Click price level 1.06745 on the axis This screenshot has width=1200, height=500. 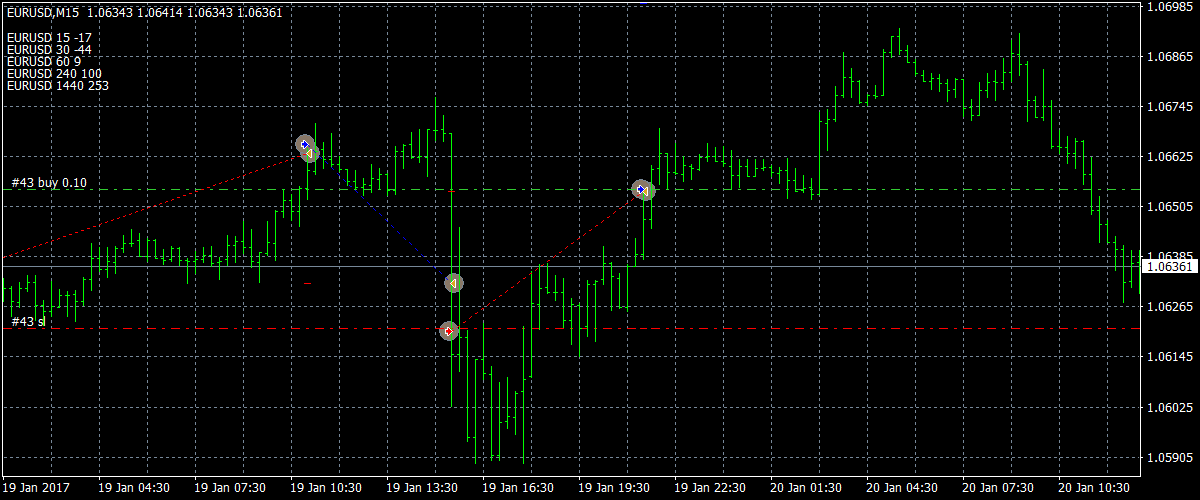point(1169,107)
